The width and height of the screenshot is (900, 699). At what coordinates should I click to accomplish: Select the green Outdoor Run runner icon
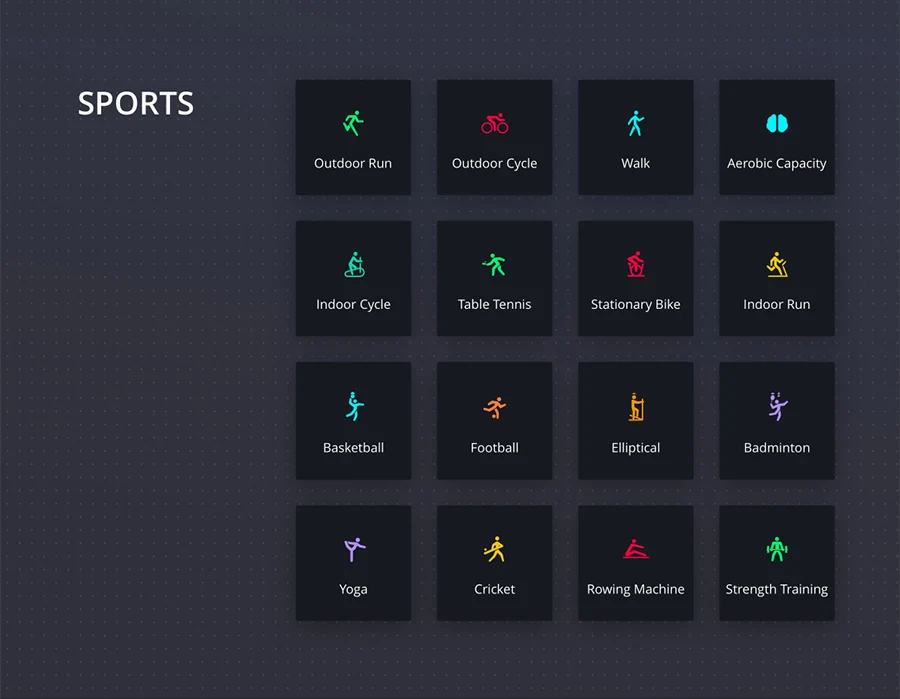pos(353,123)
